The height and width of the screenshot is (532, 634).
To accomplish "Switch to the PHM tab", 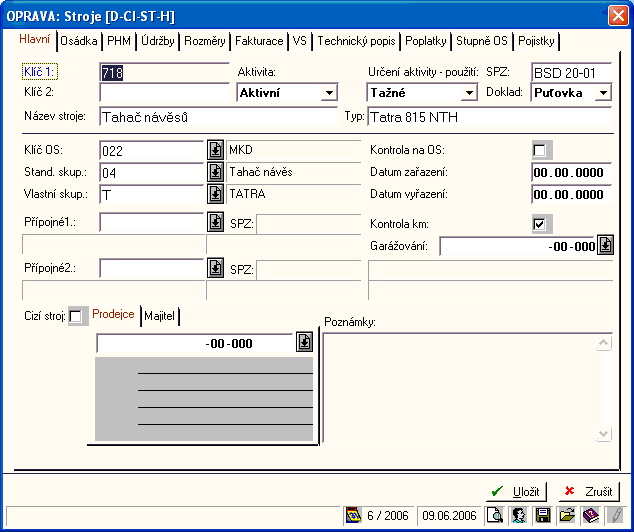I will point(119,41).
